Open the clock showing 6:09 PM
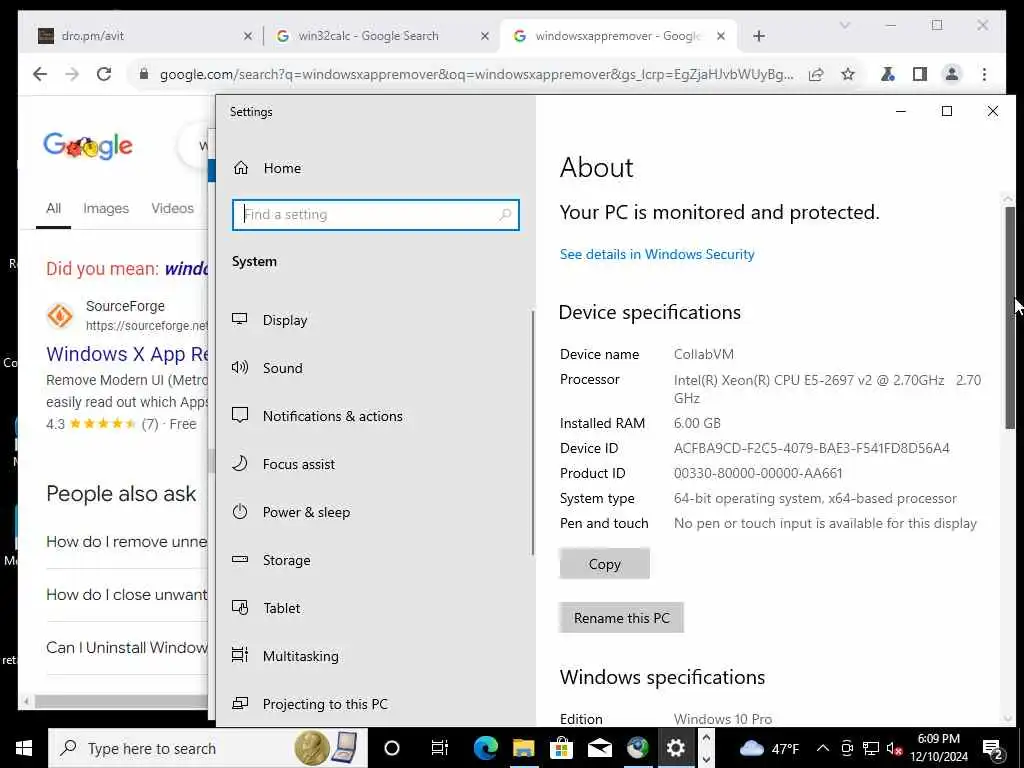This screenshot has height=768, width=1024. click(x=938, y=748)
